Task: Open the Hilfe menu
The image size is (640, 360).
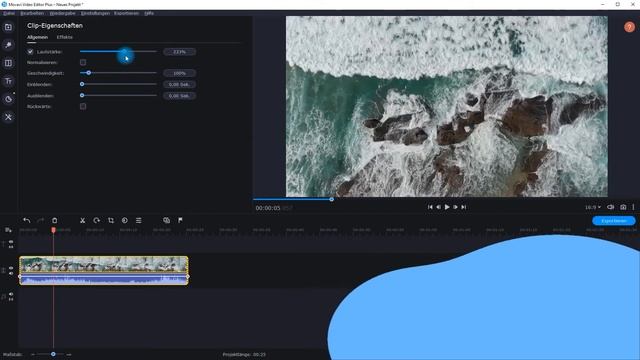Action: pyautogui.click(x=149, y=13)
